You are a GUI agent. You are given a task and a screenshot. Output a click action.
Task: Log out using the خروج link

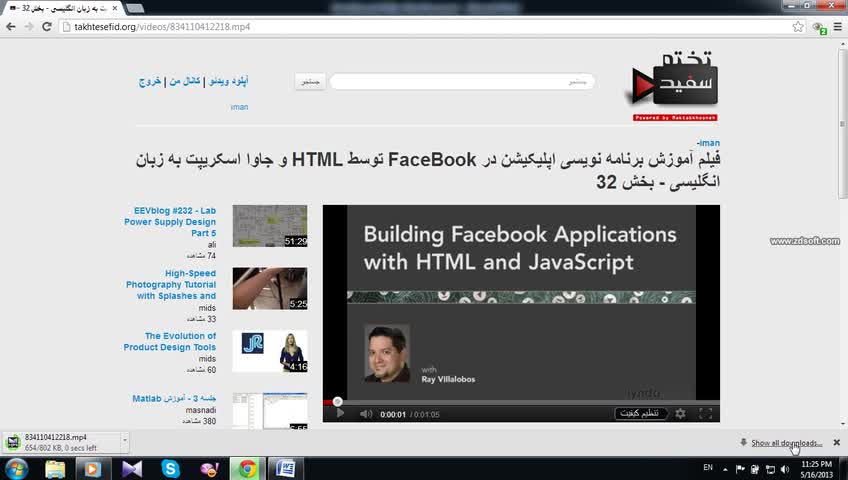pyautogui.click(x=150, y=81)
